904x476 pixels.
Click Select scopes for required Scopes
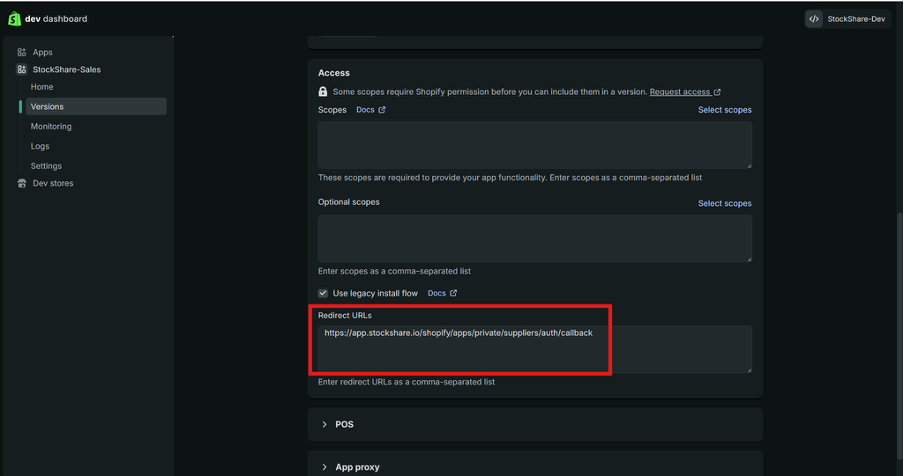click(x=724, y=110)
